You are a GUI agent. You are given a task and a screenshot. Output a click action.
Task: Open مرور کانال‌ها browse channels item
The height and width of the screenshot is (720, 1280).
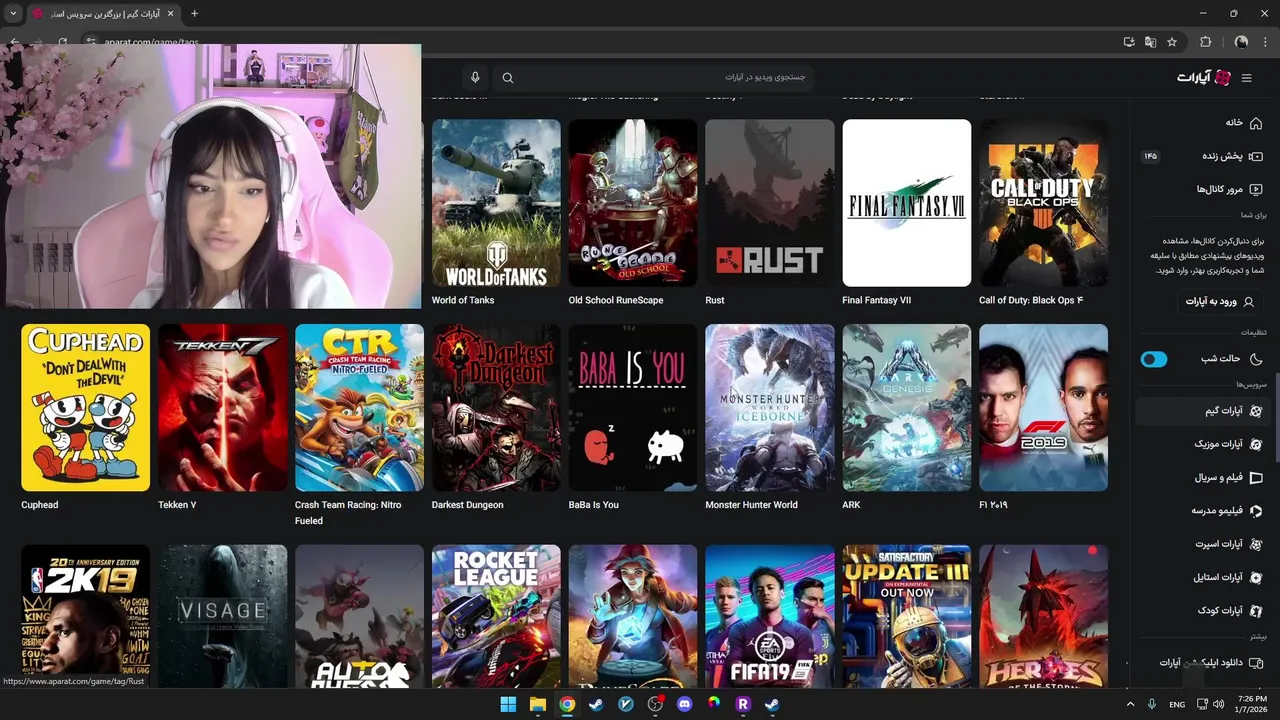coord(1203,189)
